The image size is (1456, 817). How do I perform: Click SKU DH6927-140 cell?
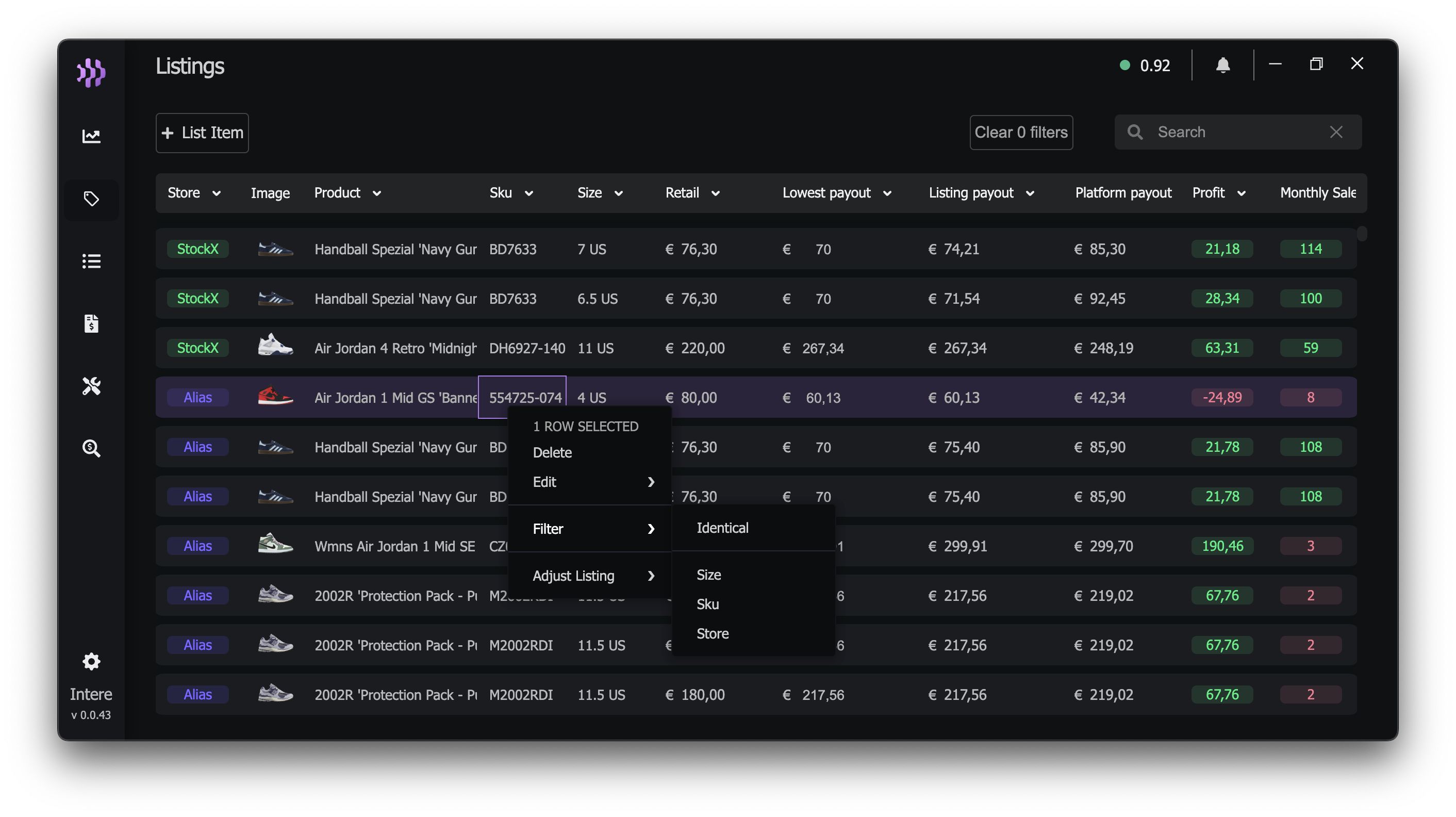527,348
